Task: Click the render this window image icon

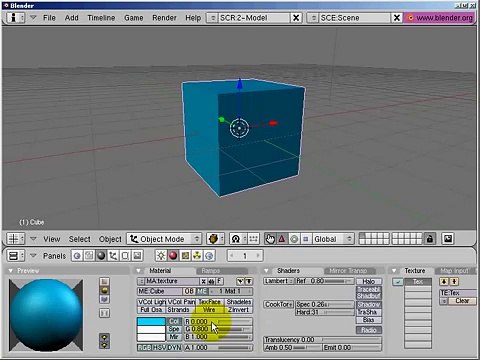Action: (x=448, y=239)
